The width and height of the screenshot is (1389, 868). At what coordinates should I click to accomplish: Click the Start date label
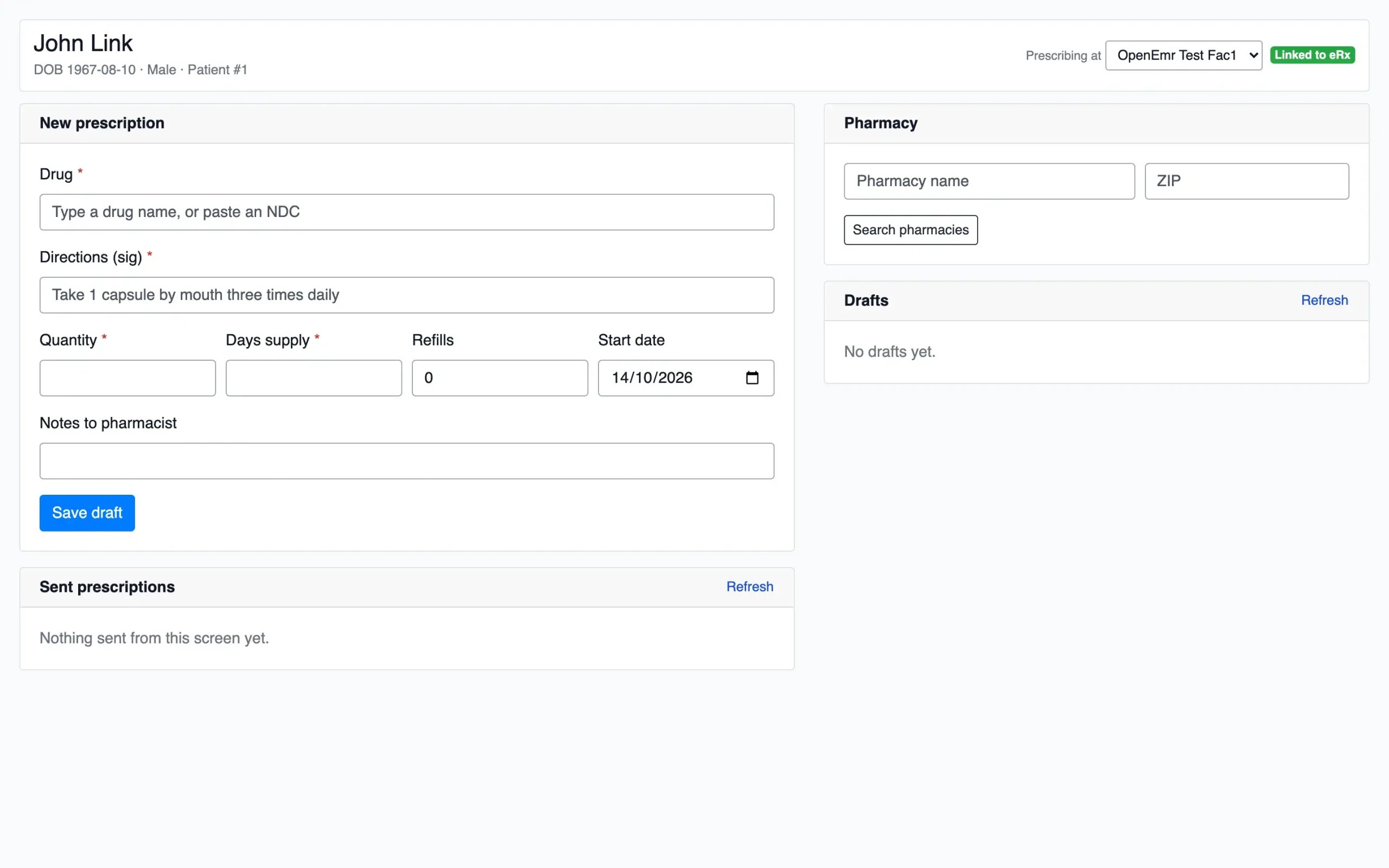(x=632, y=341)
